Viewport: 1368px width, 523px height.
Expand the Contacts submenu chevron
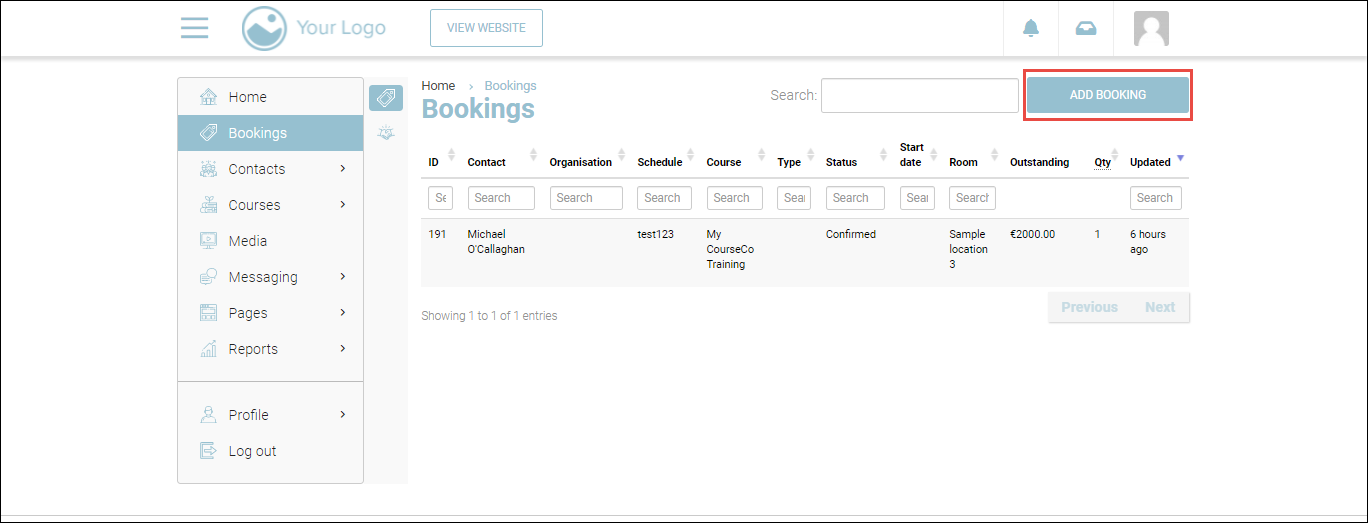pyautogui.click(x=342, y=169)
